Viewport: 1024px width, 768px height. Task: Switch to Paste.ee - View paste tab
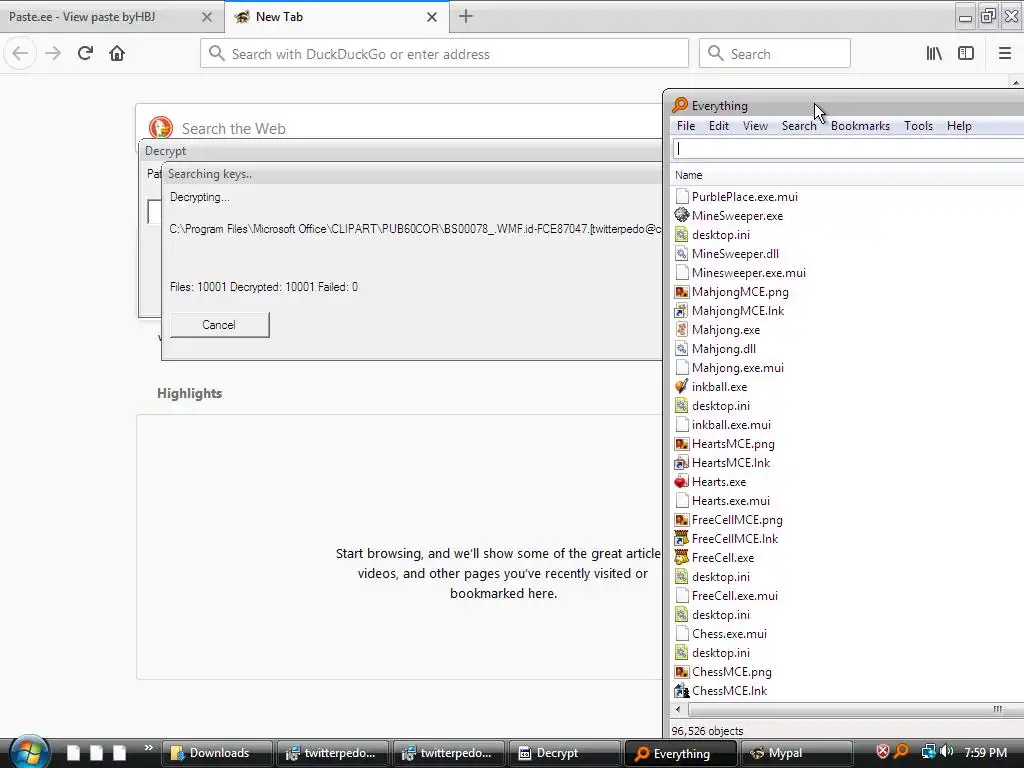pyautogui.click(x=111, y=17)
